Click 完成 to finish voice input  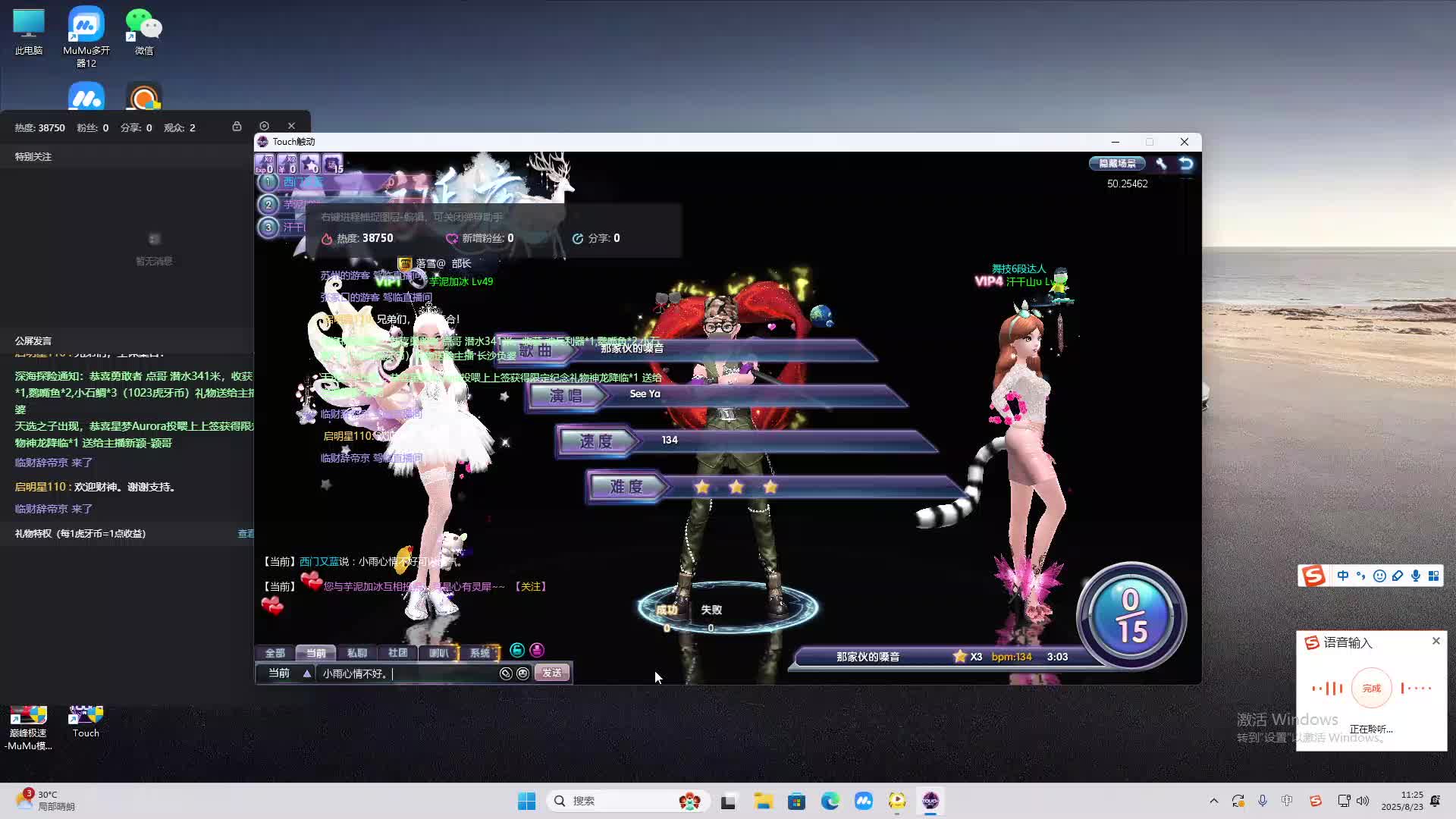[x=1371, y=689]
